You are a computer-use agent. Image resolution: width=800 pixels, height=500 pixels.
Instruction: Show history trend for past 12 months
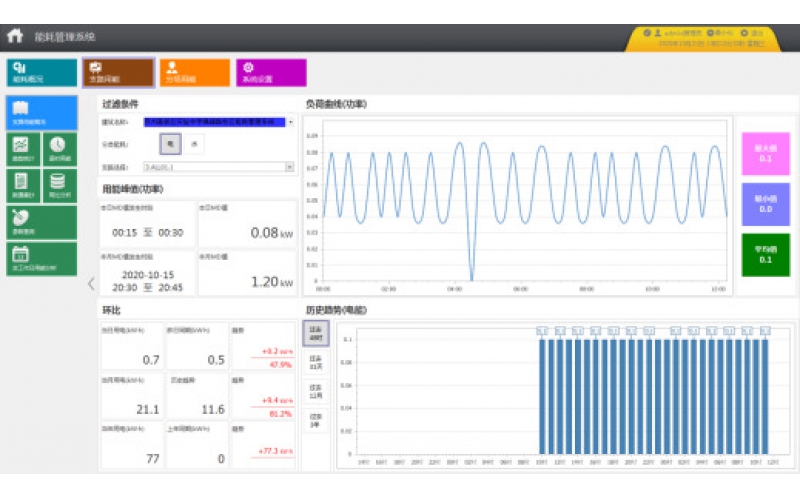[x=316, y=391]
